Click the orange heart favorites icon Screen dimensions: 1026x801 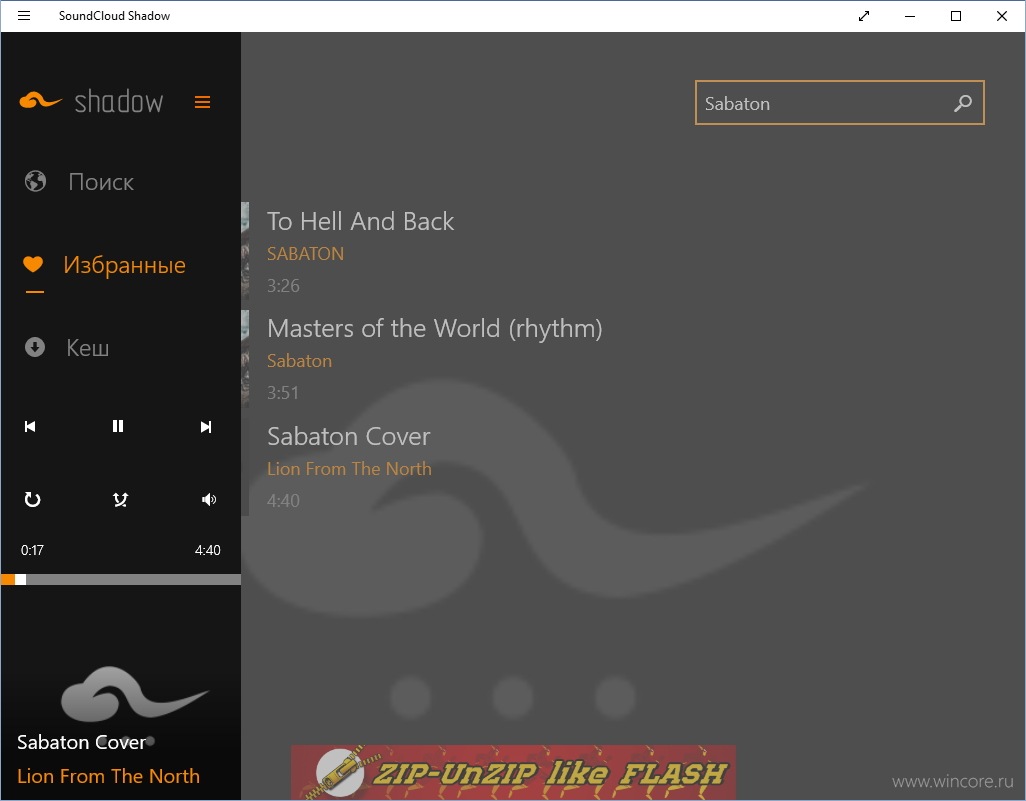pos(33,264)
